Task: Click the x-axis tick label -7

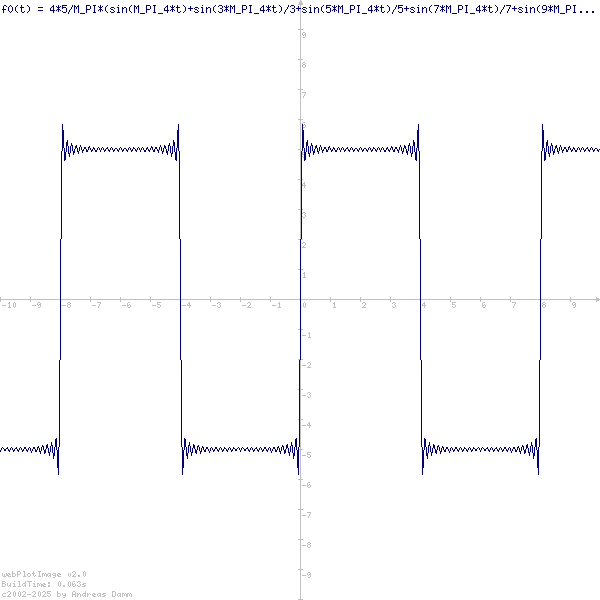Action: 96,305
